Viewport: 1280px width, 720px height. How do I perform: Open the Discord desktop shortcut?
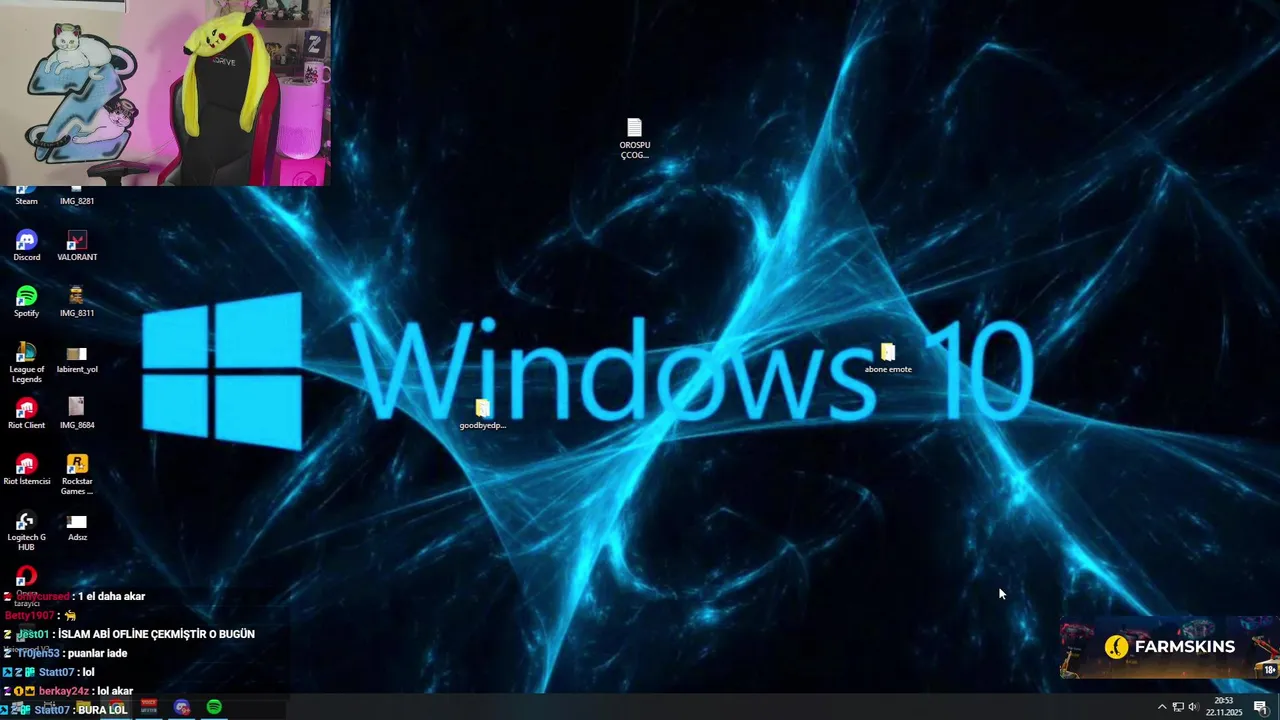coord(26,246)
